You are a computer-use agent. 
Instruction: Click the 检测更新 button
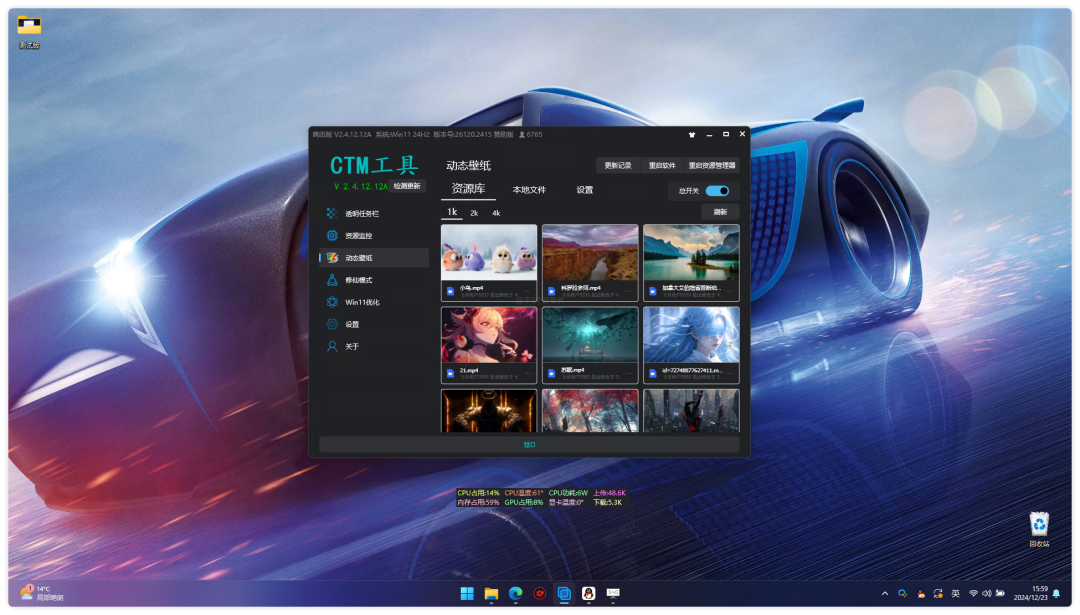[407, 186]
